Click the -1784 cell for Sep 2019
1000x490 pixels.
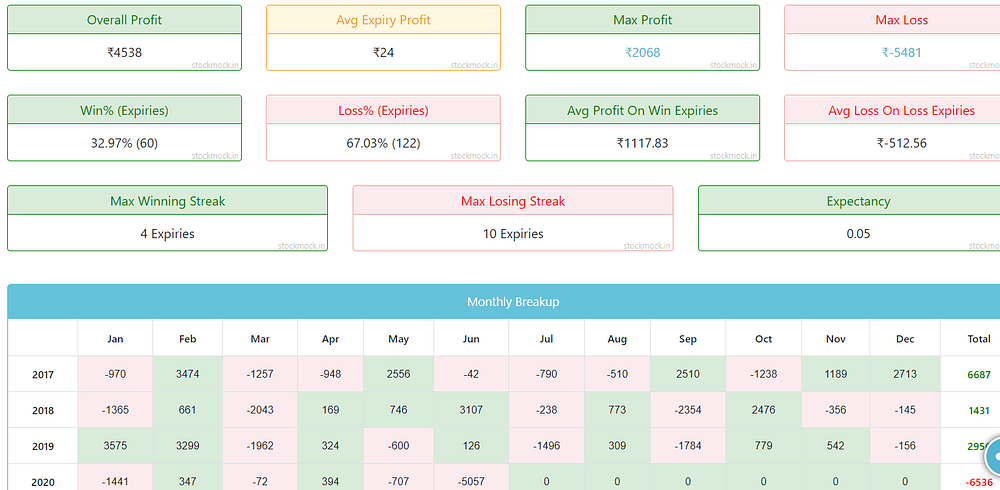point(688,445)
